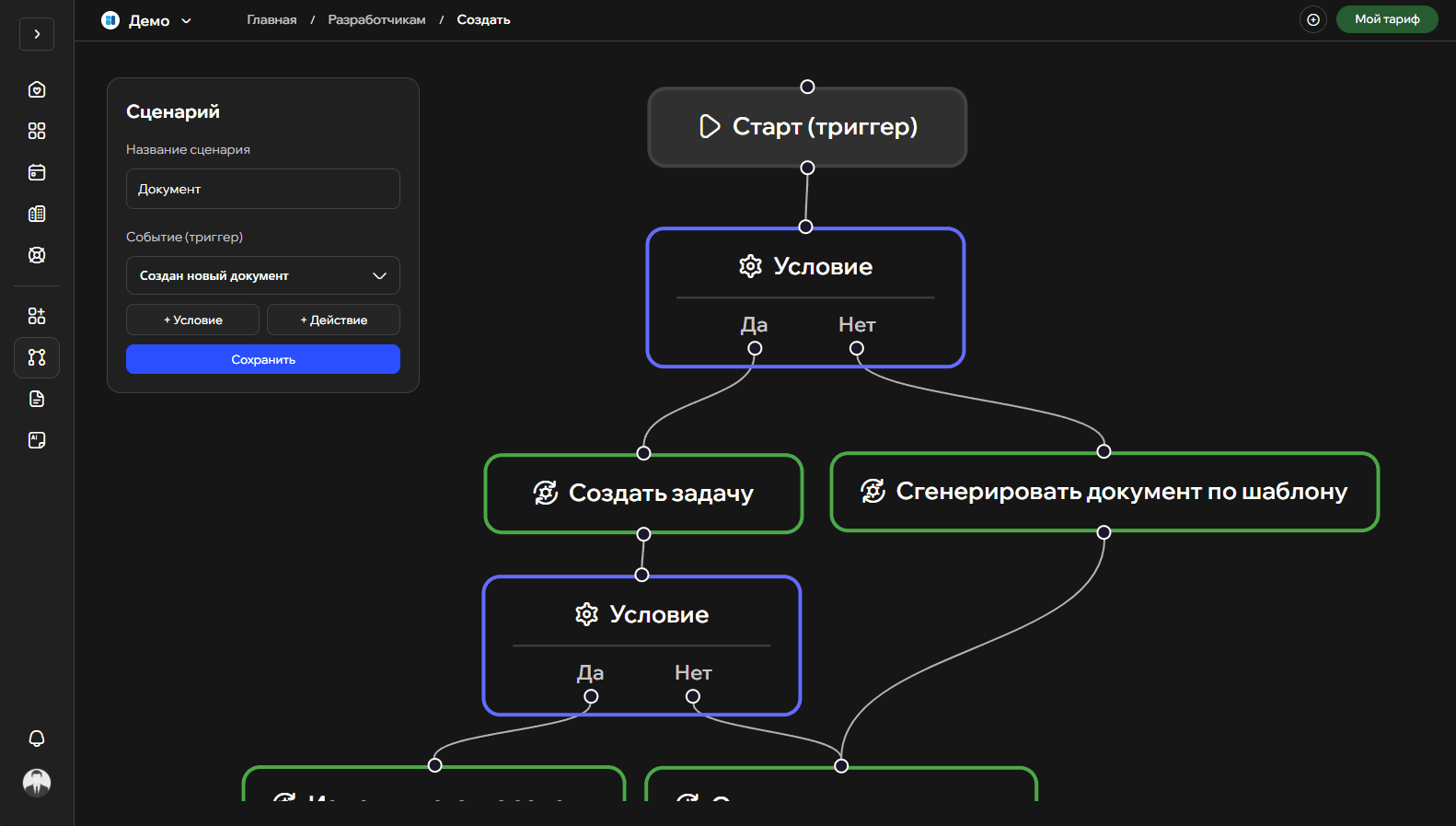Click input port atop lower Условие node

[641, 575]
